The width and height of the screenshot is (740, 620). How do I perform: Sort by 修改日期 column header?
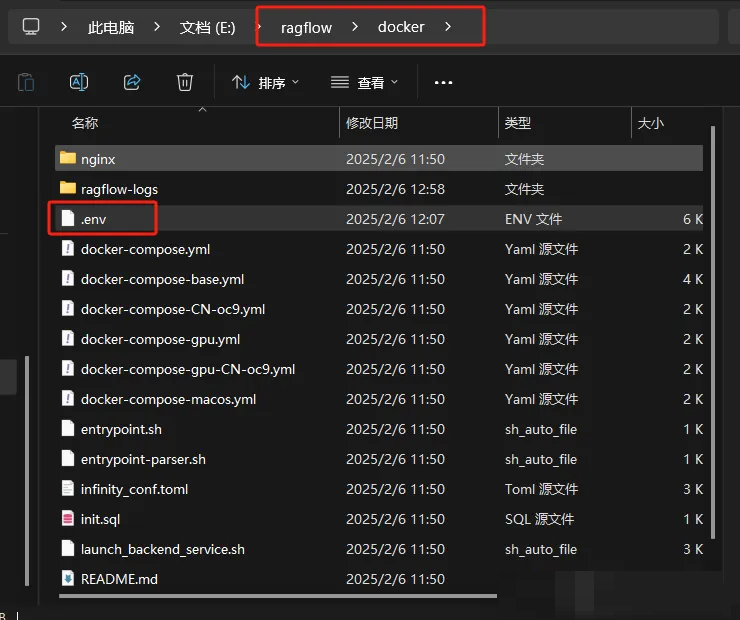372,123
